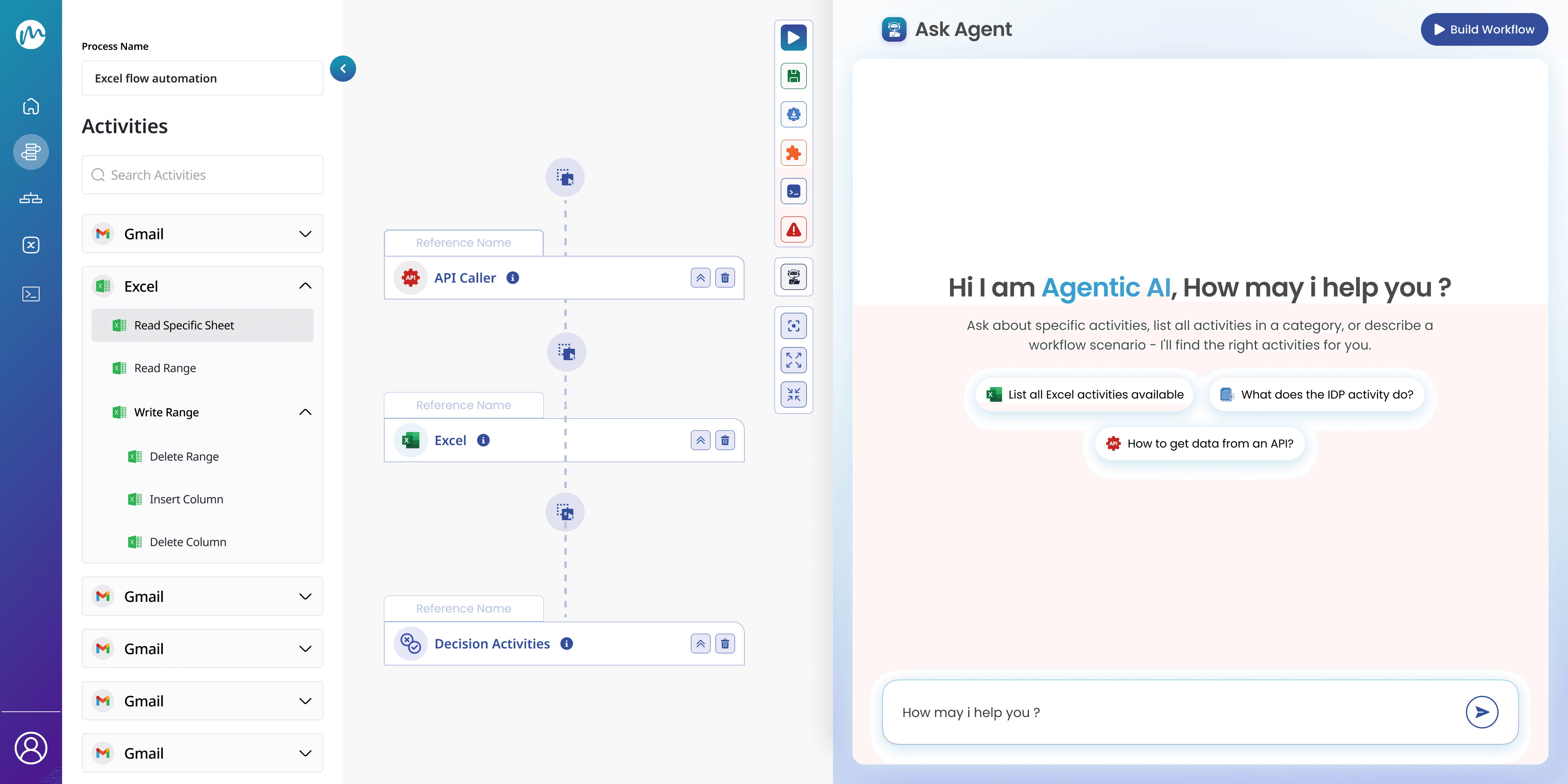Viewport: 1568px width, 784px height.
Task: Show info for Excel step
Action: pyautogui.click(x=483, y=441)
